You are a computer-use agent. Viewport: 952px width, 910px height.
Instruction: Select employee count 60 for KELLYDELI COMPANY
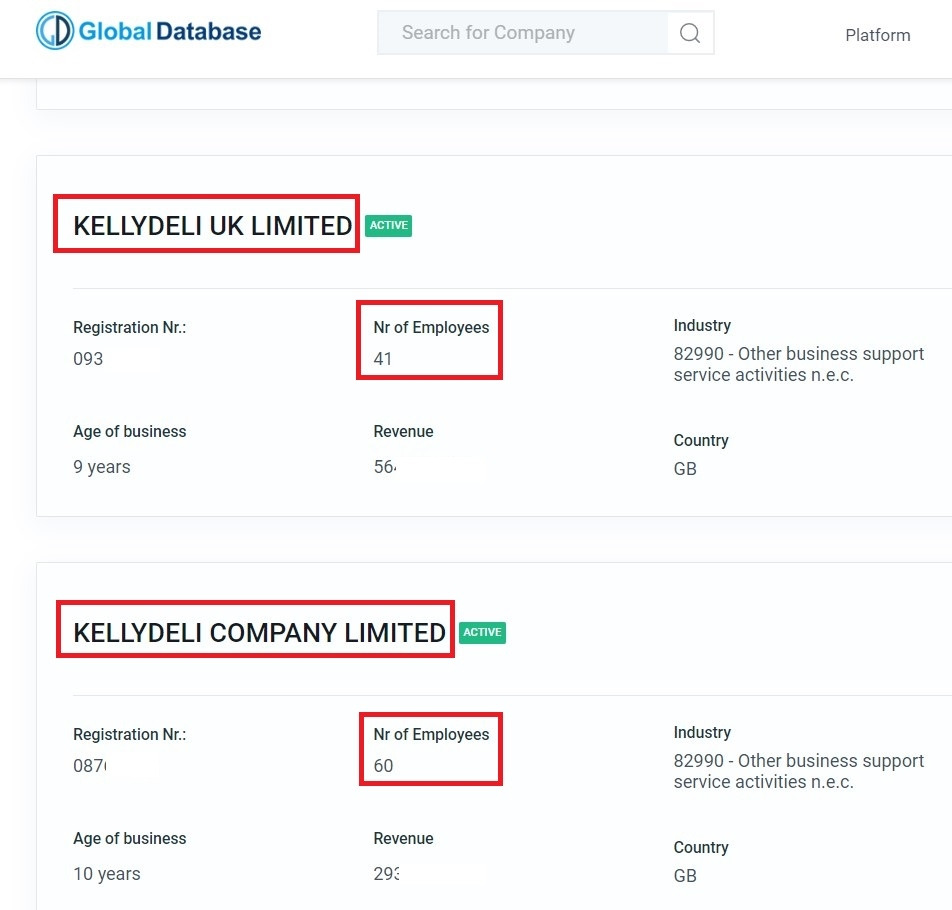[x=383, y=766]
